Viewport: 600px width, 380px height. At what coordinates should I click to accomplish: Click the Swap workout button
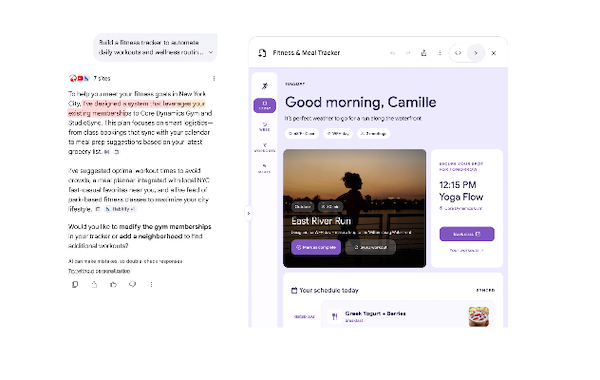click(370, 248)
